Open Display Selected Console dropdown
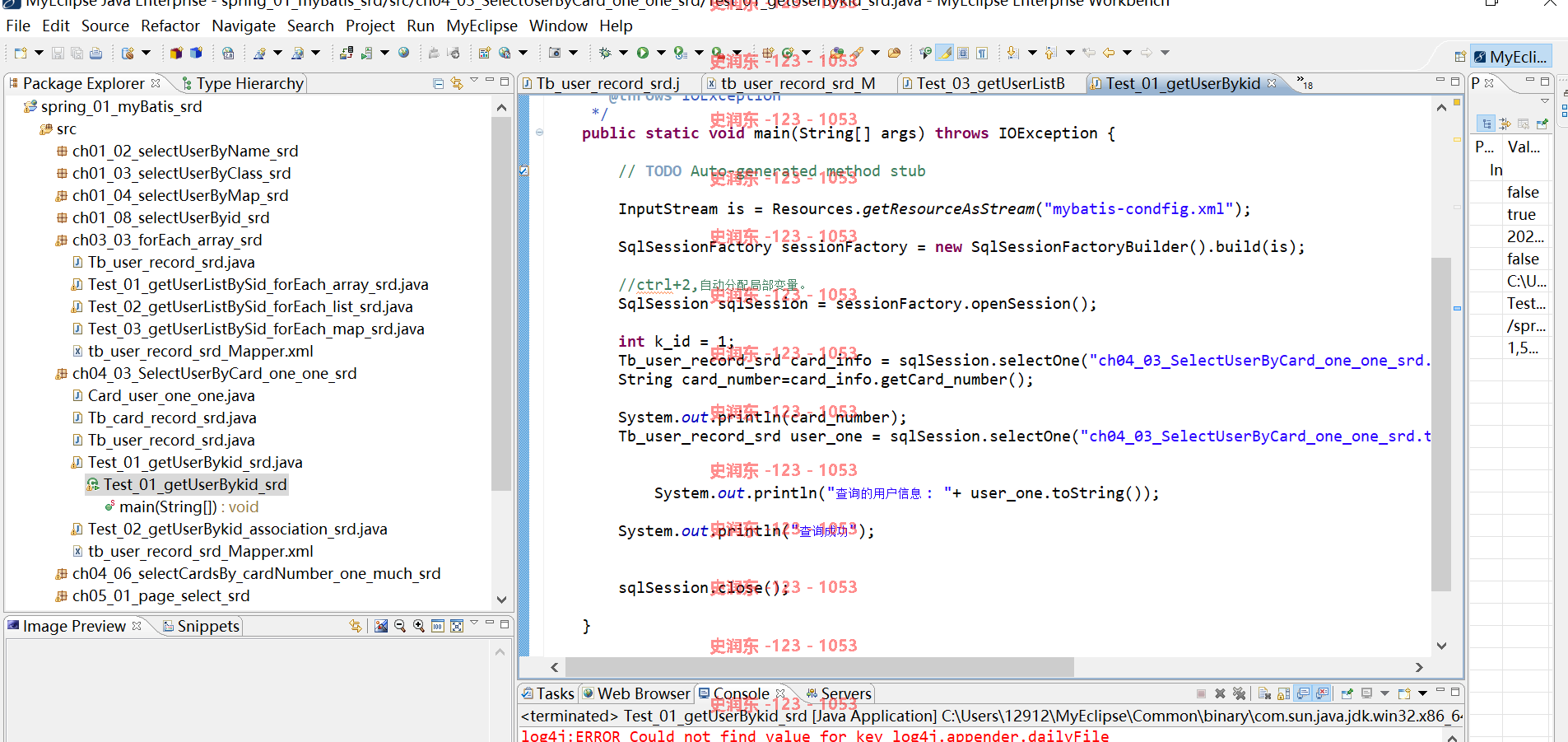 (x=1384, y=693)
